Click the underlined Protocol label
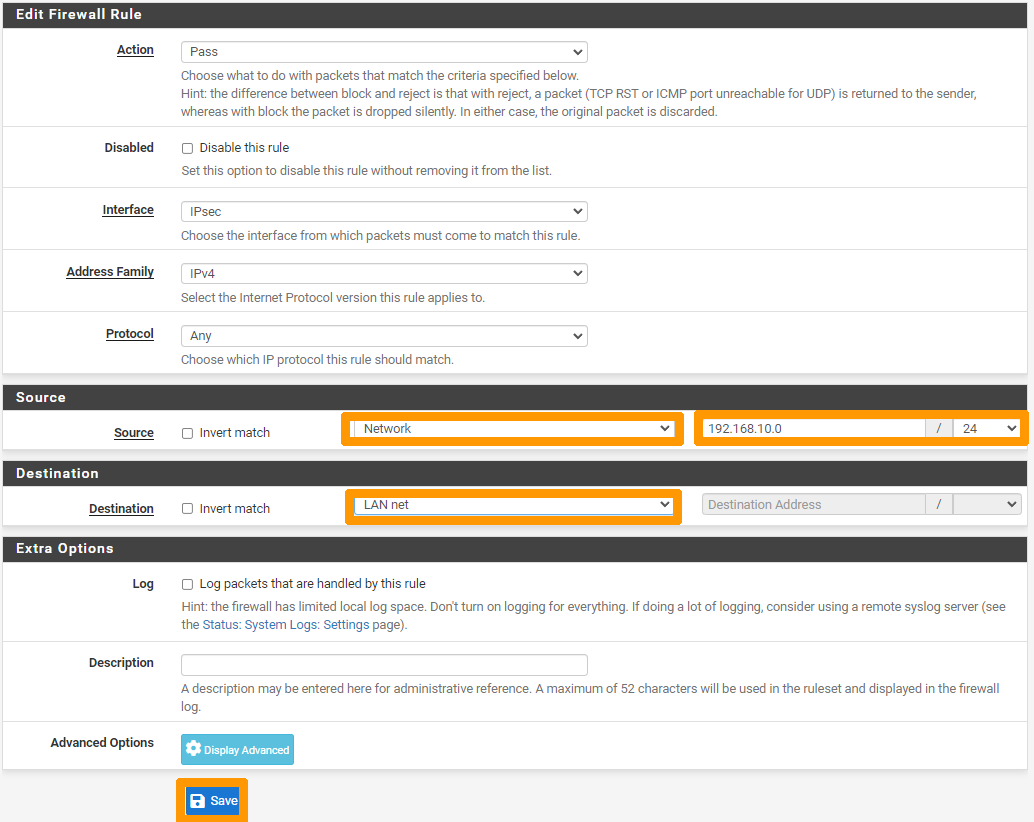The width and height of the screenshot is (1034, 822). [x=130, y=334]
